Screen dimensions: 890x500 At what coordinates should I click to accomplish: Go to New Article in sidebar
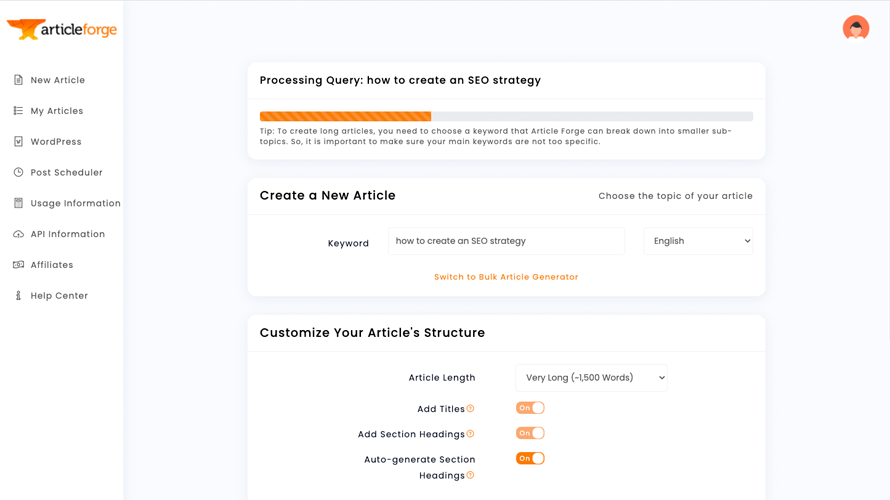coord(57,80)
